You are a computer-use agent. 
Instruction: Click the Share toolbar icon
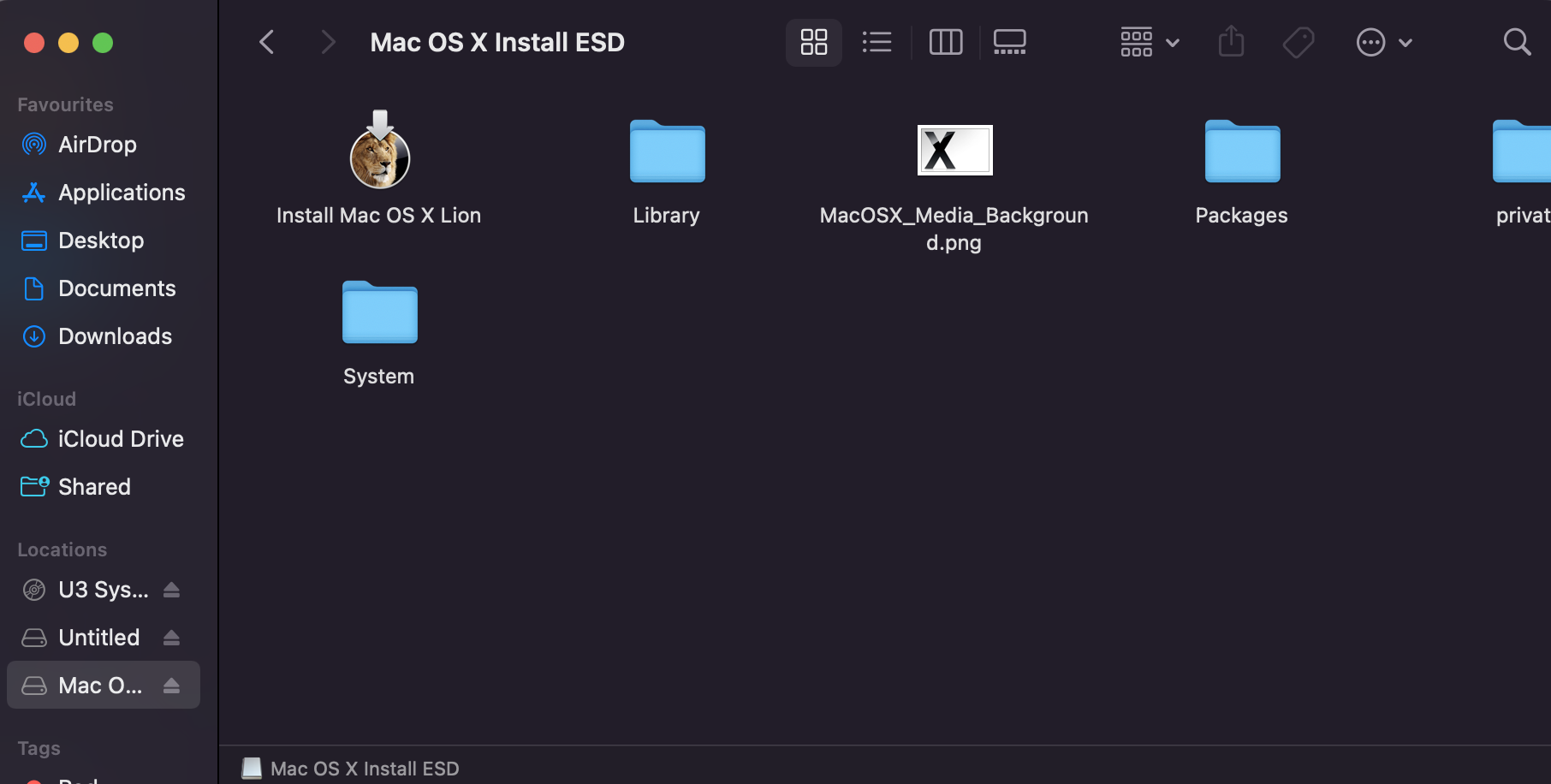point(1231,41)
